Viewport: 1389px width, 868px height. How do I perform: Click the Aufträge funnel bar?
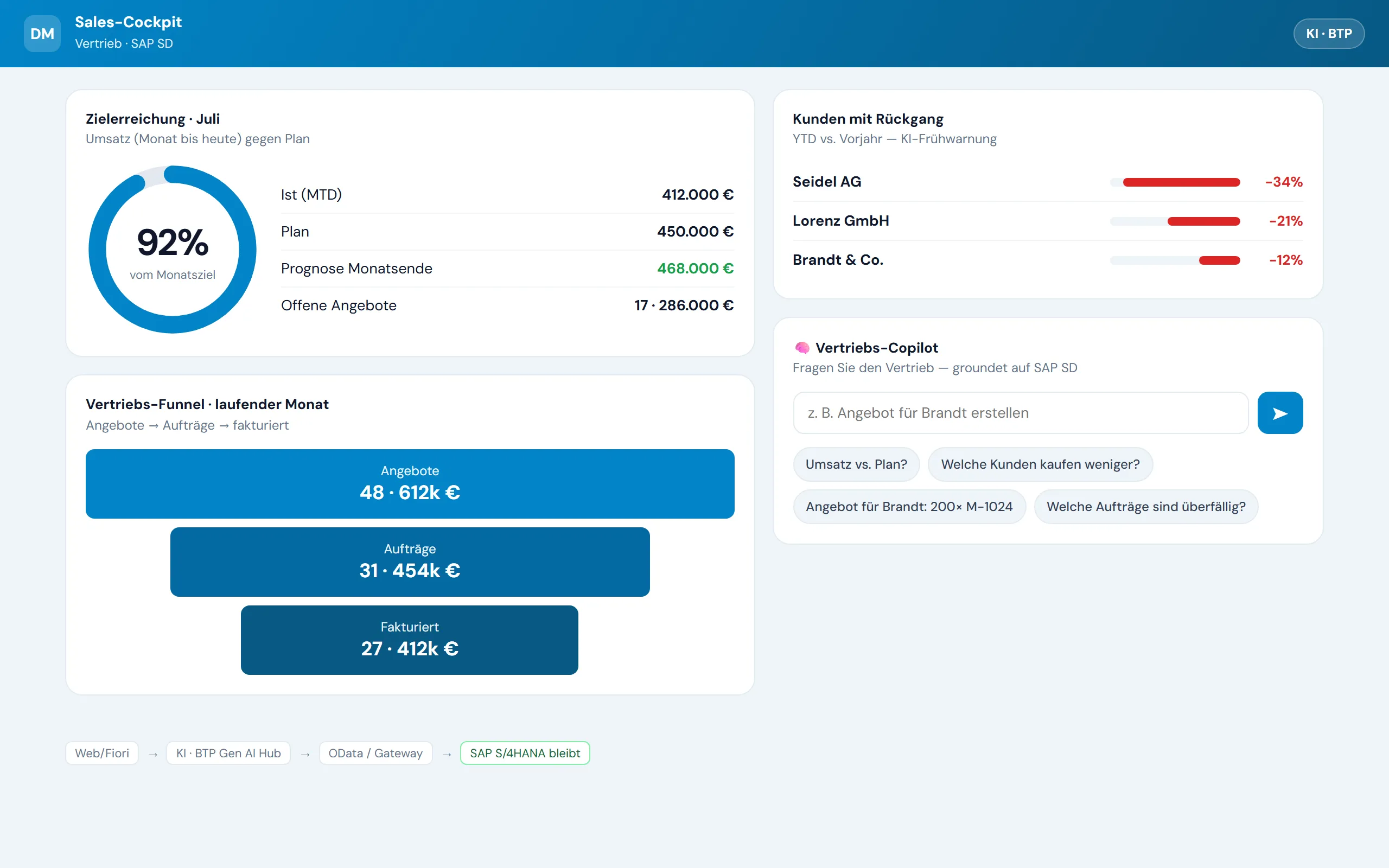click(x=410, y=562)
